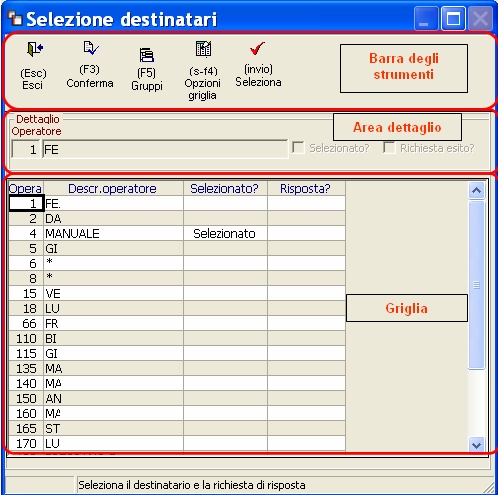Click grid scrollbar down arrow

click(x=476, y=445)
